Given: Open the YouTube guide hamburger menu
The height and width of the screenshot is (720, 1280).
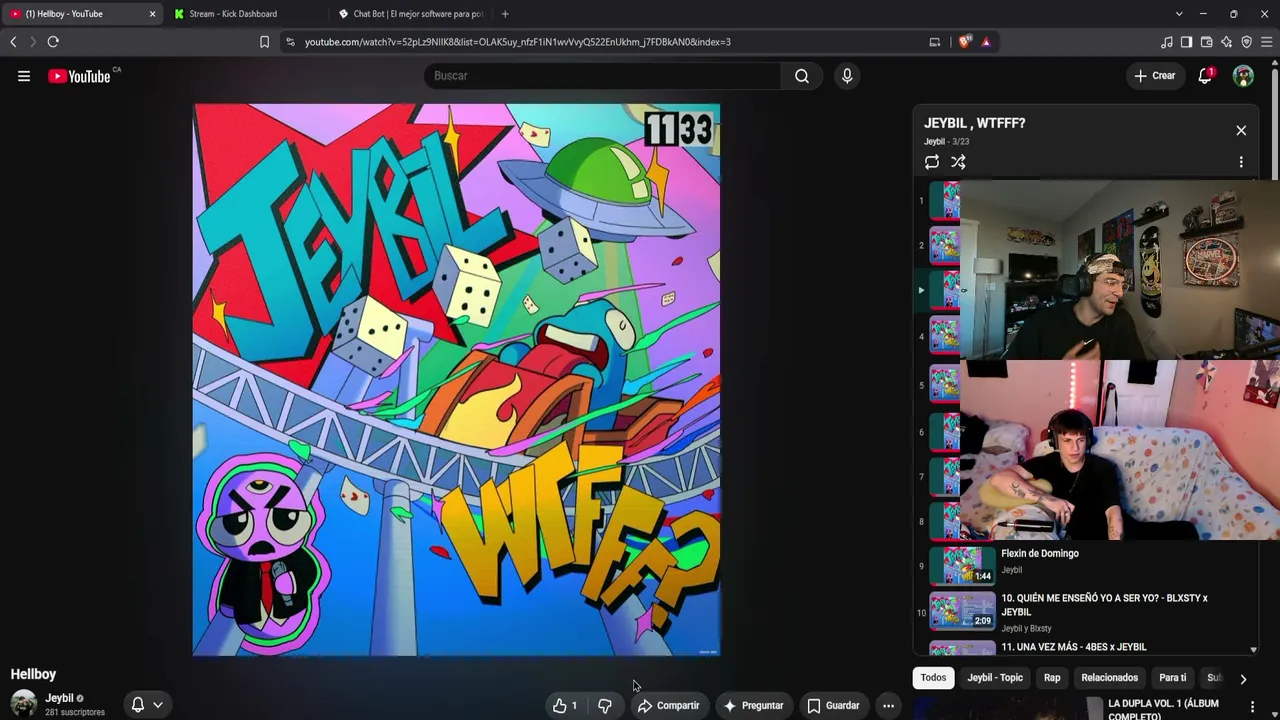Looking at the screenshot, I should (x=24, y=76).
